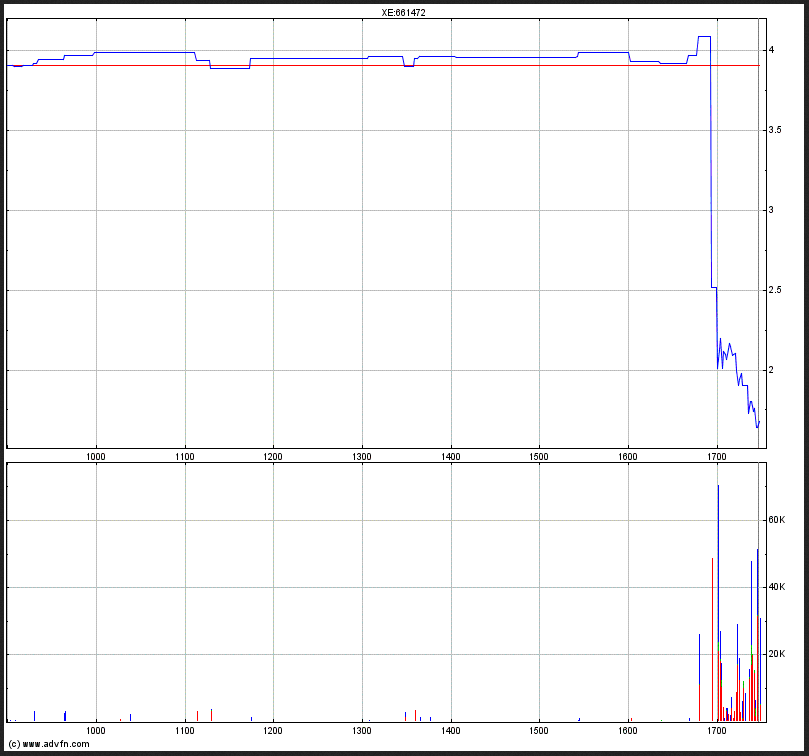Click volume axis label 40K
Viewport: 809px width, 756px height.
(776, 587)
